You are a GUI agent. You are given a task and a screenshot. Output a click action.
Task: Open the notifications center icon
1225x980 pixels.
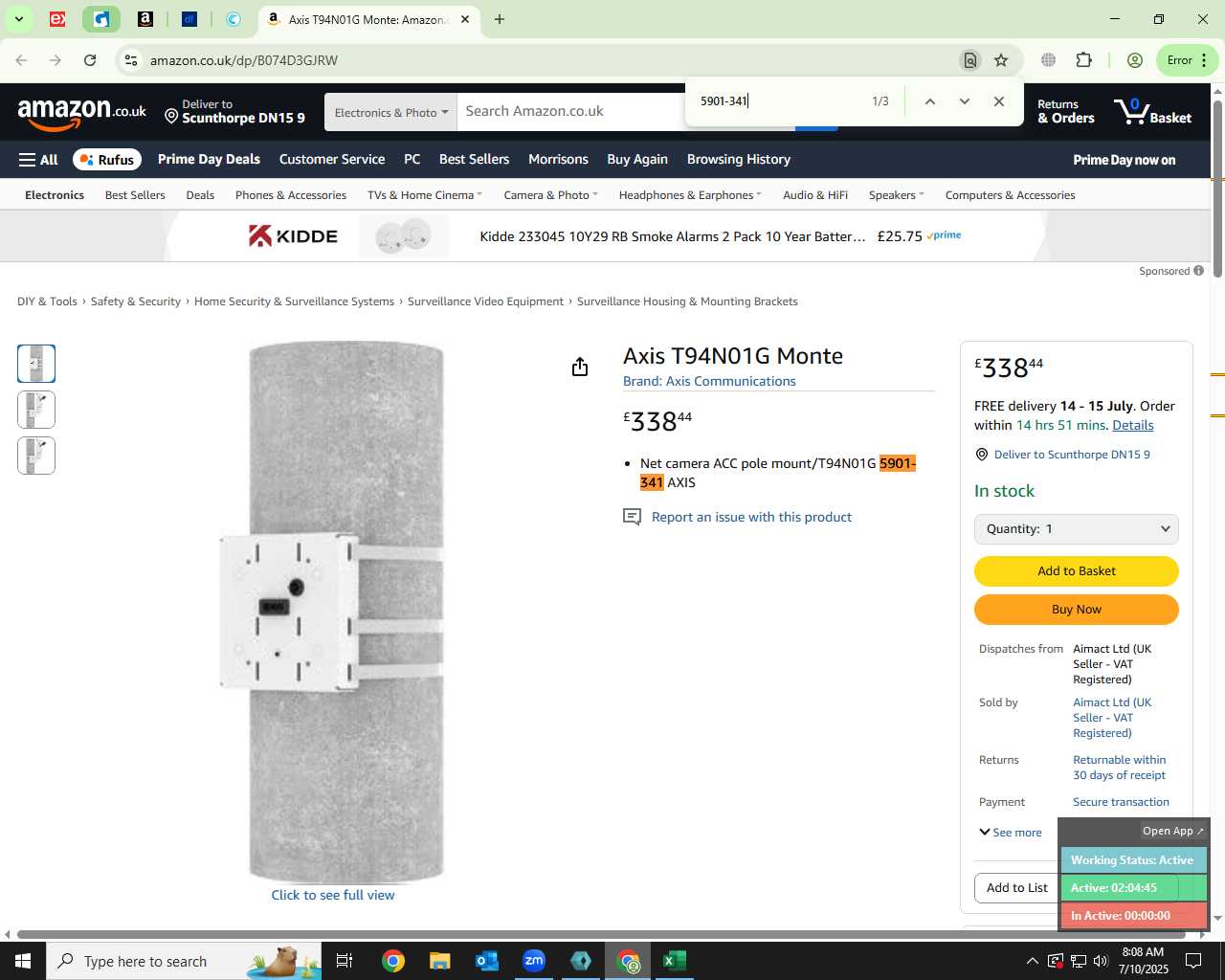[x=1193, y=961]
